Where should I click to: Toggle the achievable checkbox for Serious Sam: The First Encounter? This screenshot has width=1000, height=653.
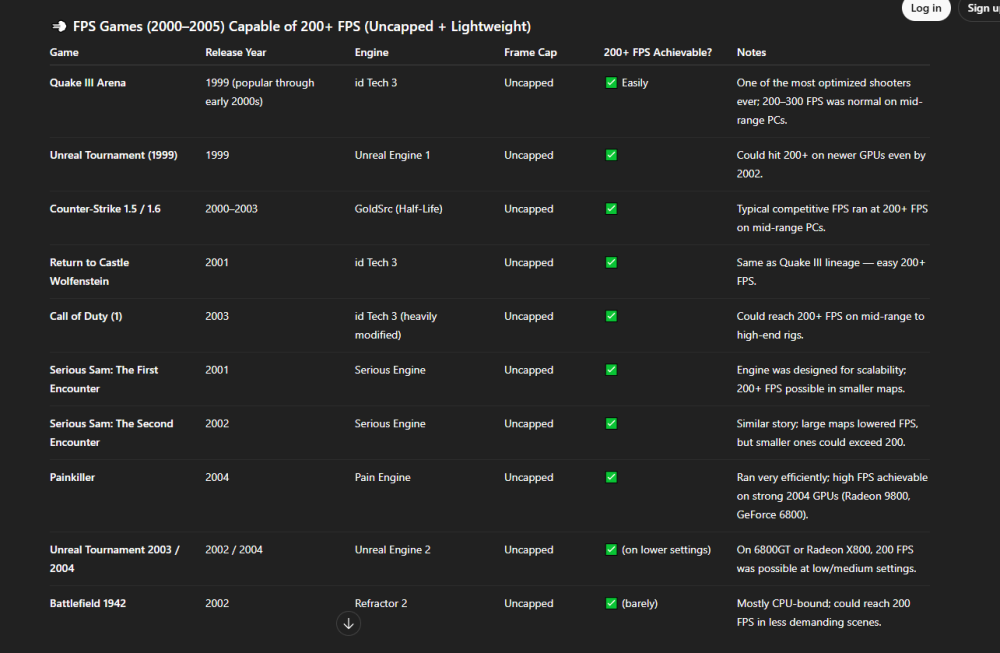click(611, 369)
